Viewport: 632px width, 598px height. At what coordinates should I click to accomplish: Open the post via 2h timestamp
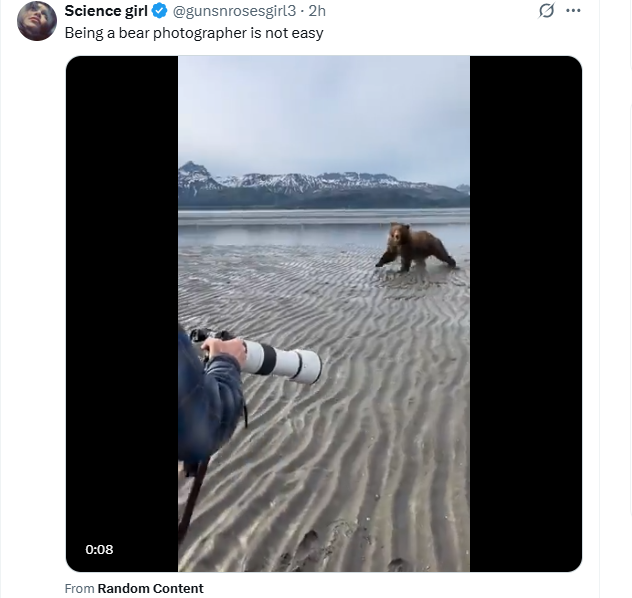(317, 11)
